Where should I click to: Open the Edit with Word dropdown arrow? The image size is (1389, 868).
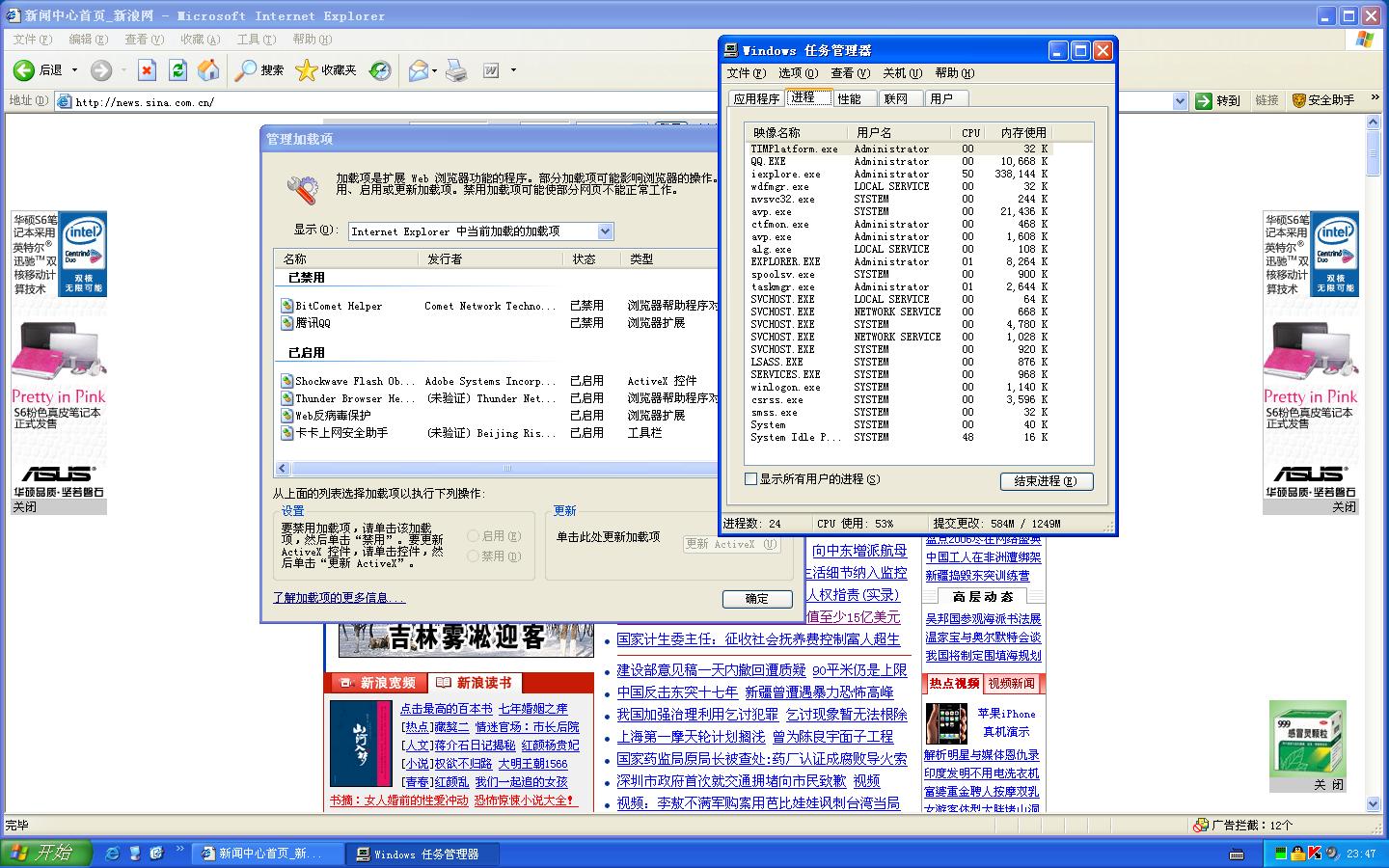[x=513, y=70]
